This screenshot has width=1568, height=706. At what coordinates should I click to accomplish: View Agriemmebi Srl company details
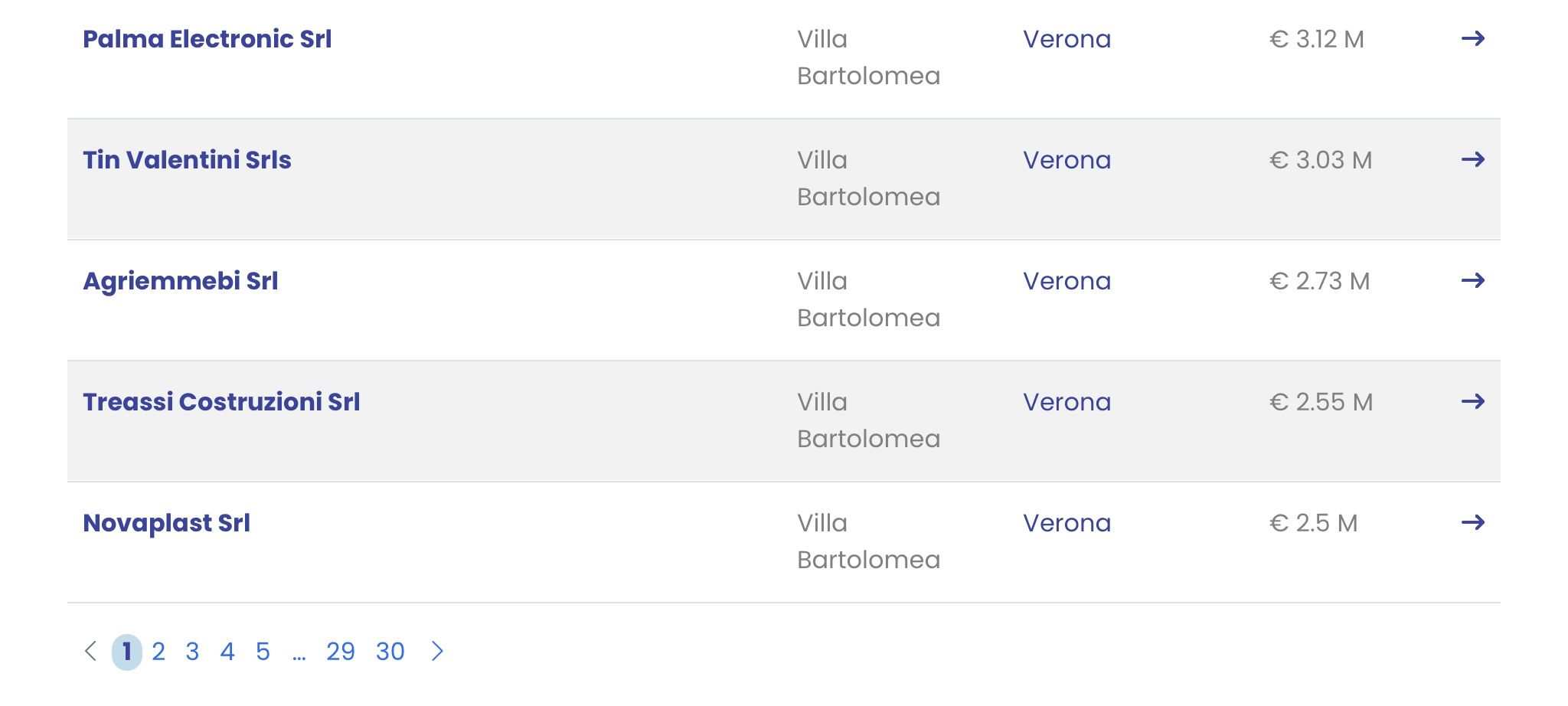[180, 281]
